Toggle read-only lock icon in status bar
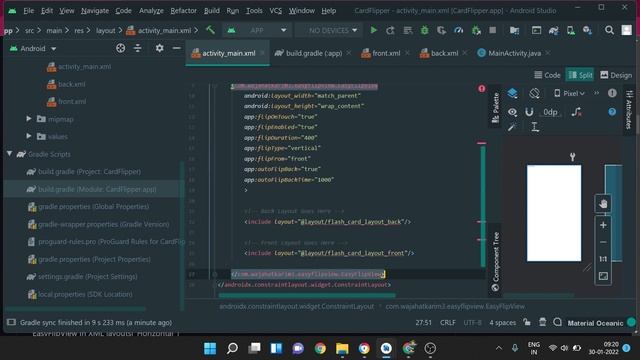 (x=527, y=322)
